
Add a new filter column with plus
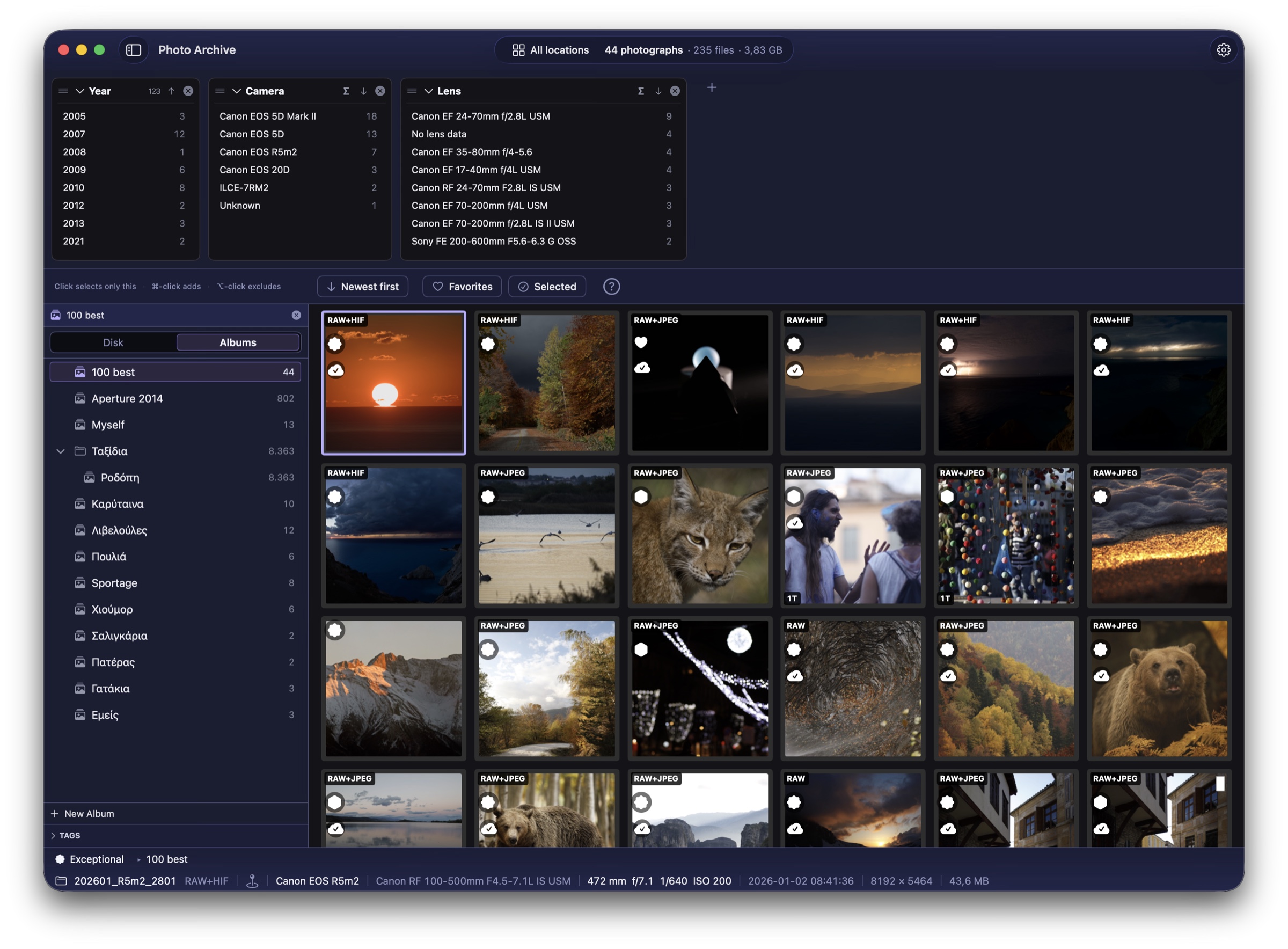tap(712, 87)
